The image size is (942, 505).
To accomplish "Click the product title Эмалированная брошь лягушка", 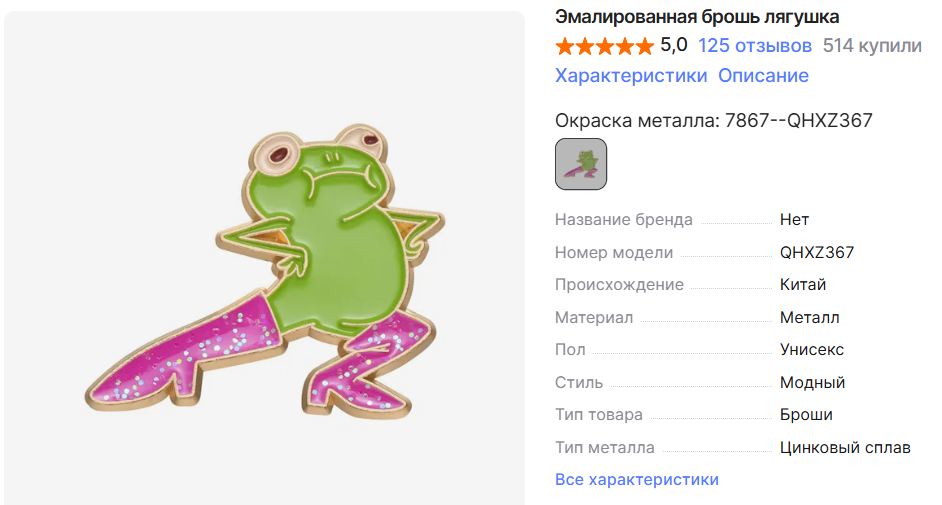I will pos(697,17).
